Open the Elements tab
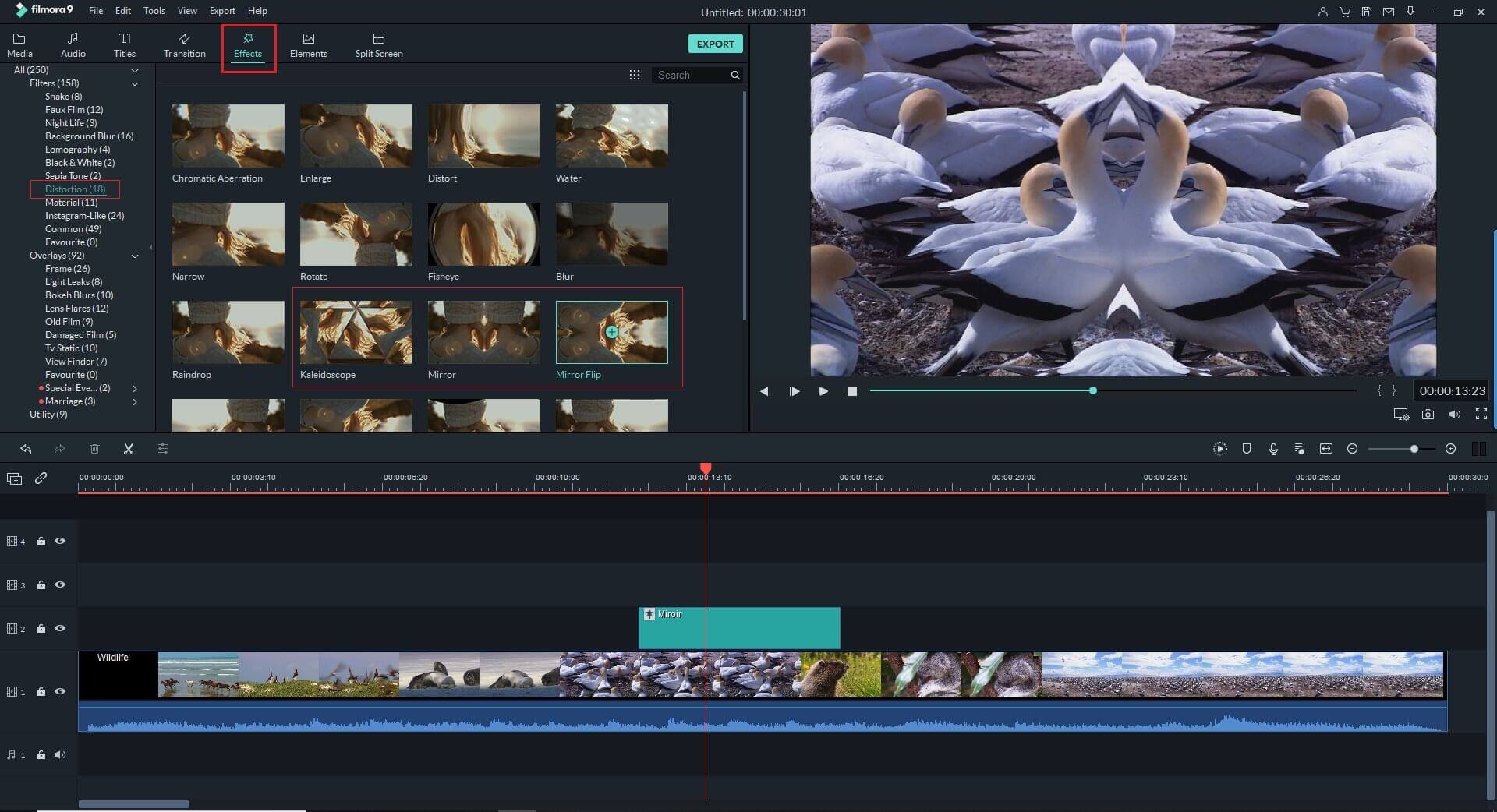1497x812 pixels. coord(308,45)
